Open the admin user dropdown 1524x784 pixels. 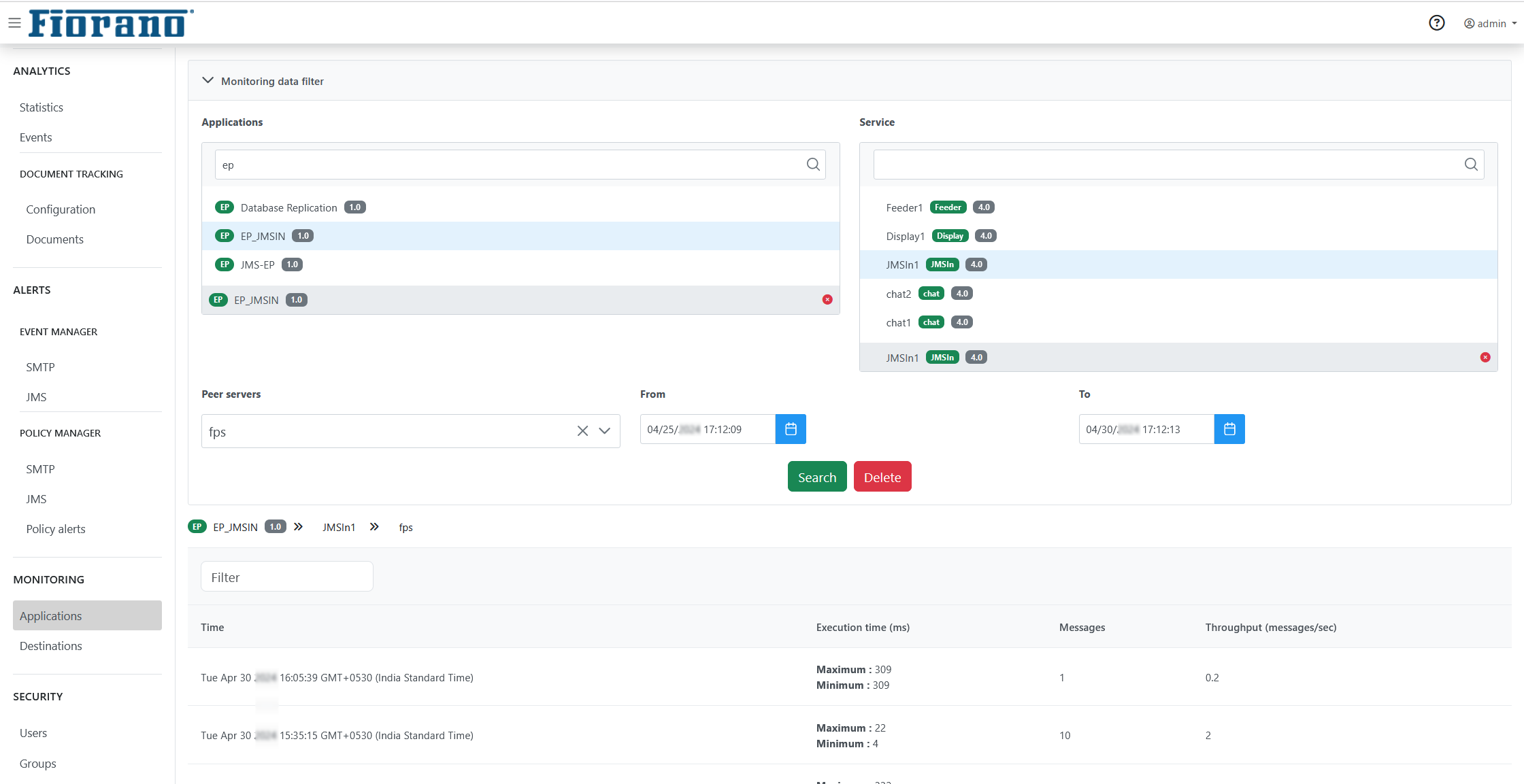1490,24
